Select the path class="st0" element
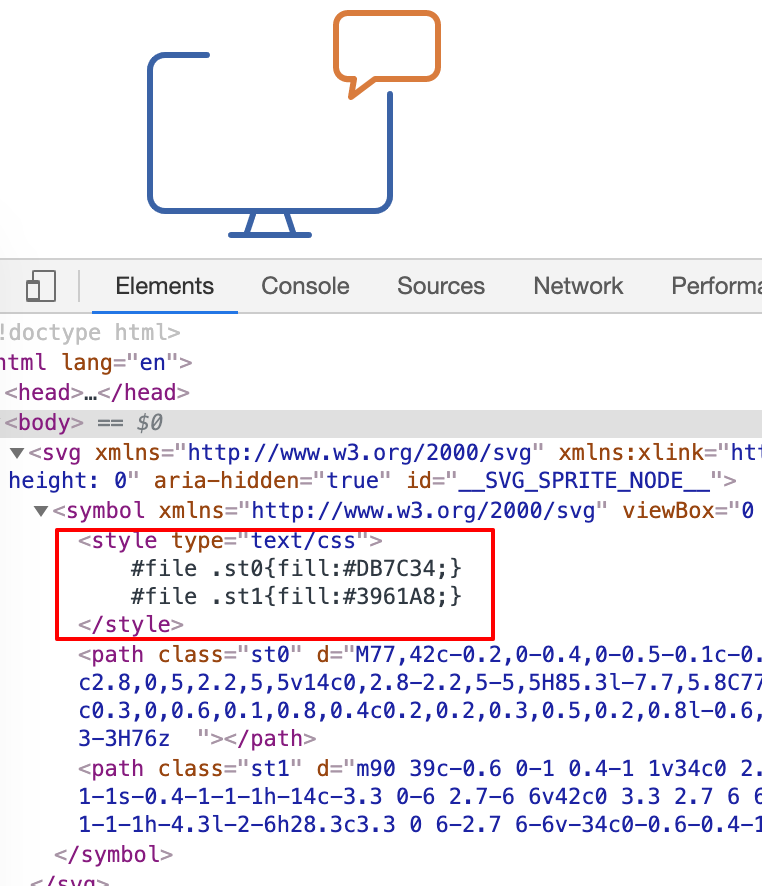Viewport: 762px width, 886px height. 420,696
